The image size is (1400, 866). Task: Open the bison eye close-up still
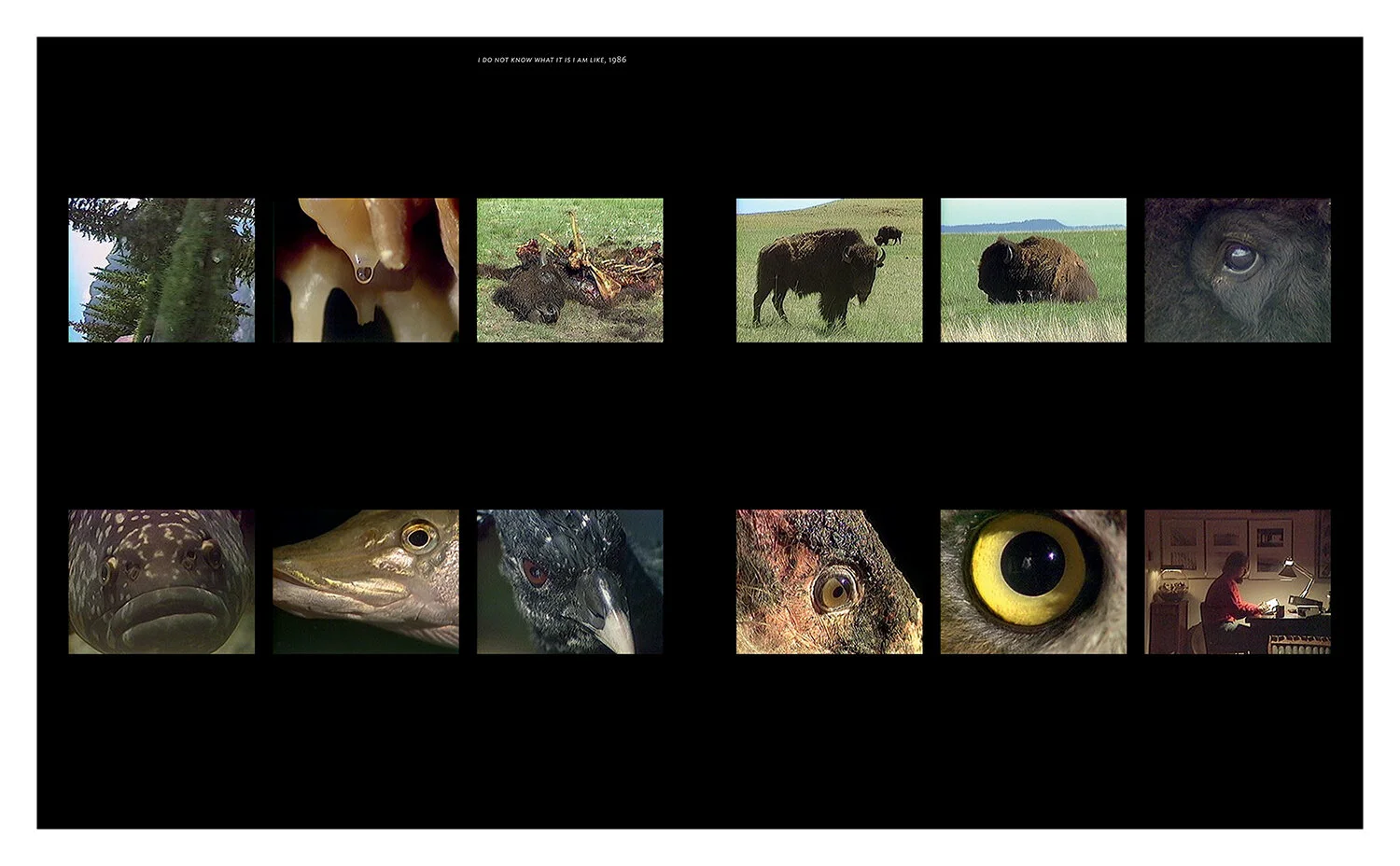(1238, 270)
